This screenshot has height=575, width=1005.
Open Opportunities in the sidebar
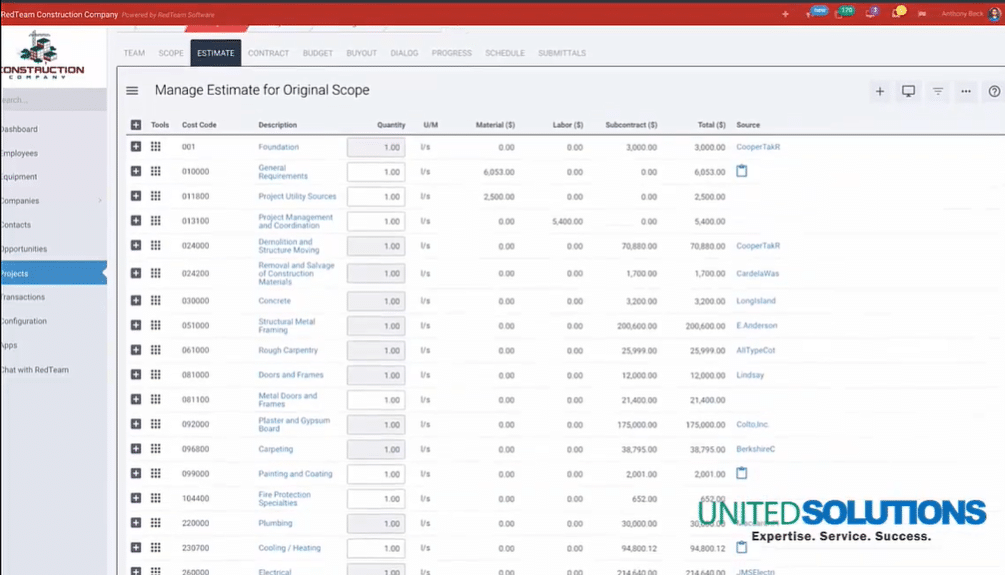point(24,249)
